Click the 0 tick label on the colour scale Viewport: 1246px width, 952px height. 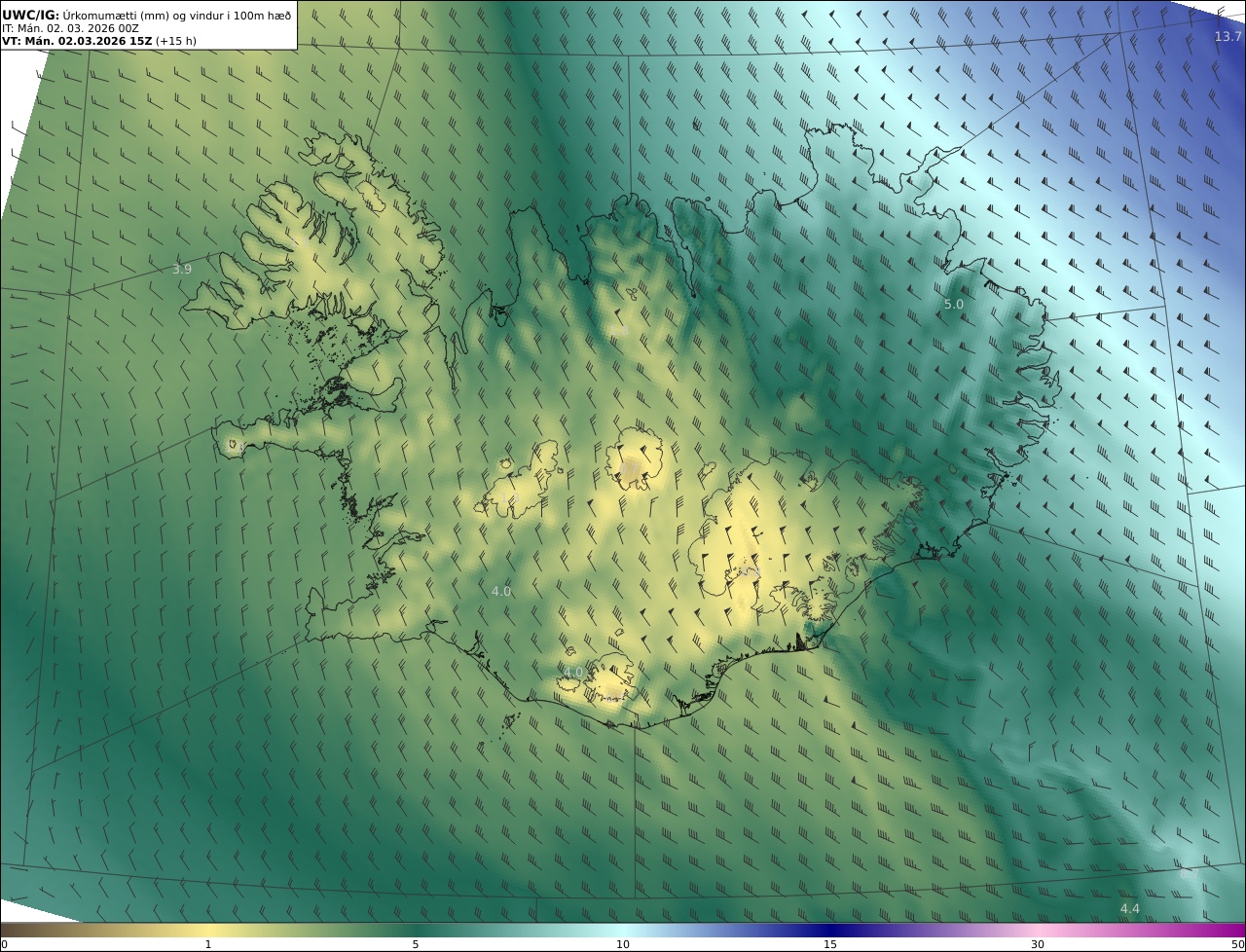tap(4, 944)
